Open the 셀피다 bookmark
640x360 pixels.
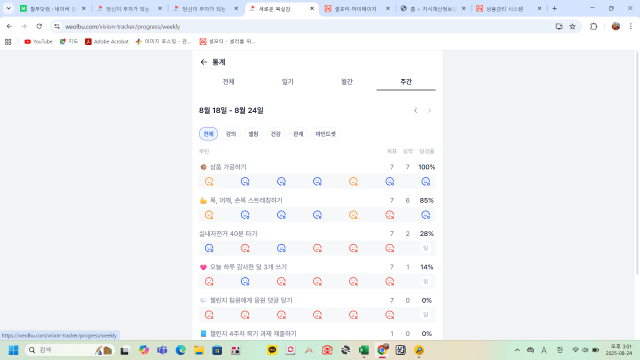[x=227, y=42]
